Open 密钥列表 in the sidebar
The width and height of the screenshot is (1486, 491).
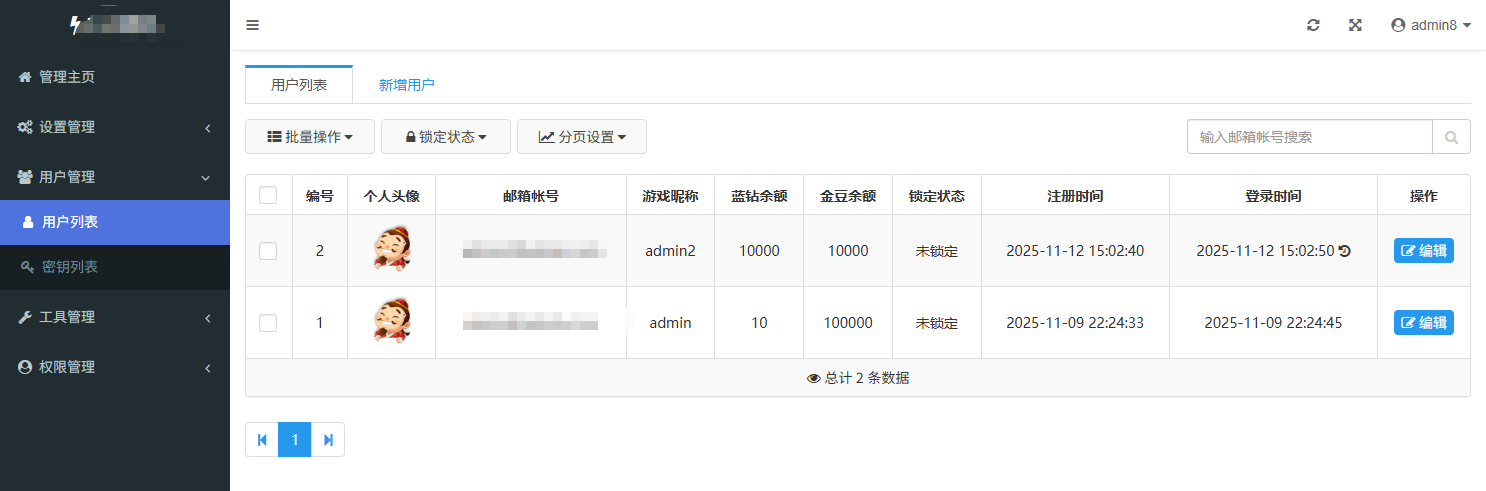[x=69, y=267]
